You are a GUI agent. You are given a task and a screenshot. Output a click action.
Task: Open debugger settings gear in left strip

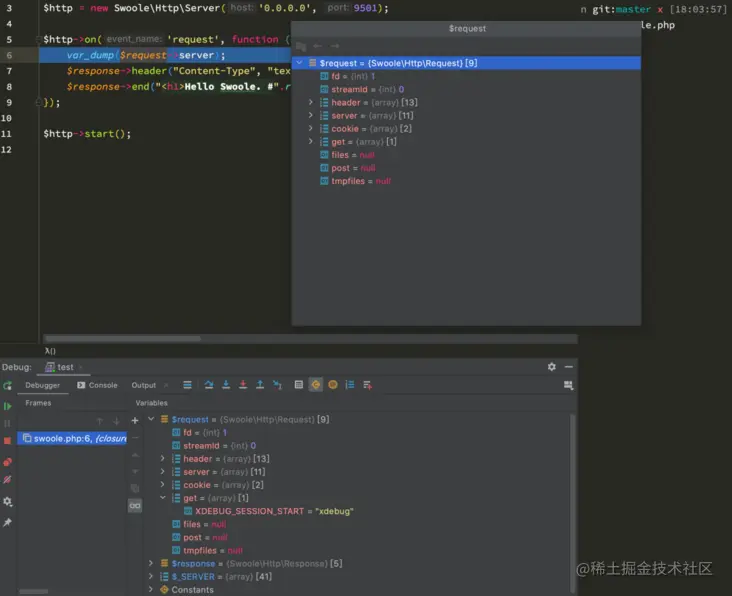[x=7, y=502]
